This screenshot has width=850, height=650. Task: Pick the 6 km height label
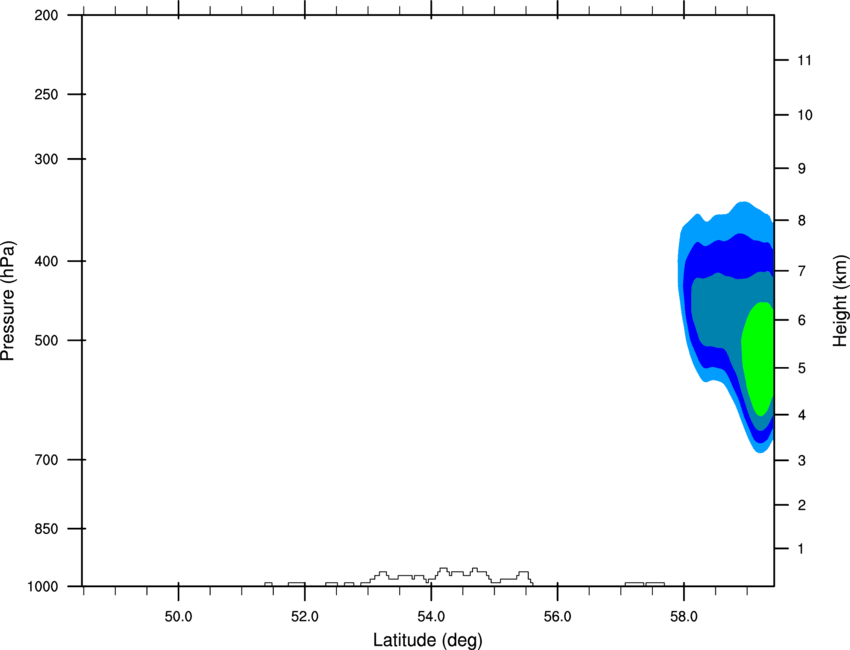[x=802, y=320]
